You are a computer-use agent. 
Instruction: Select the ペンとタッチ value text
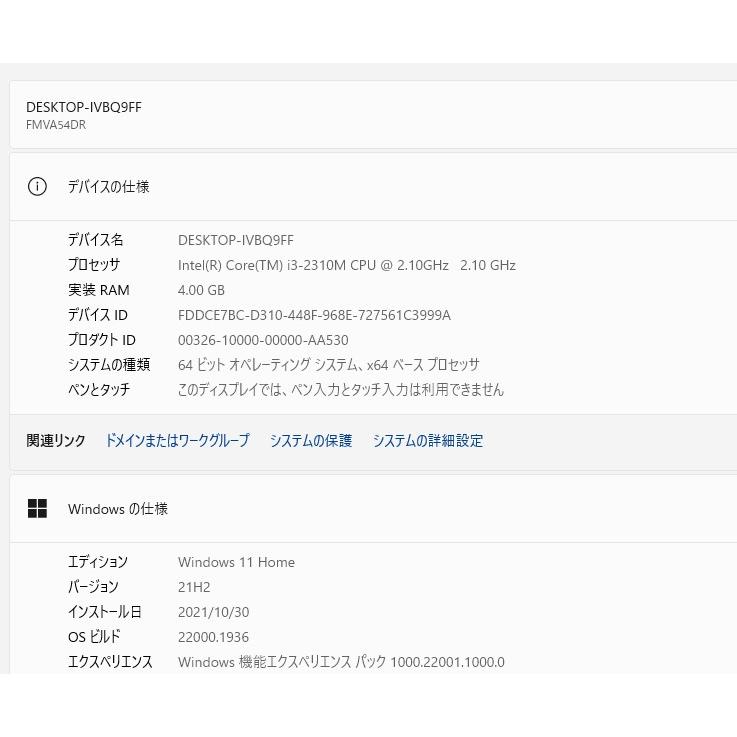(x=341, y=390)
